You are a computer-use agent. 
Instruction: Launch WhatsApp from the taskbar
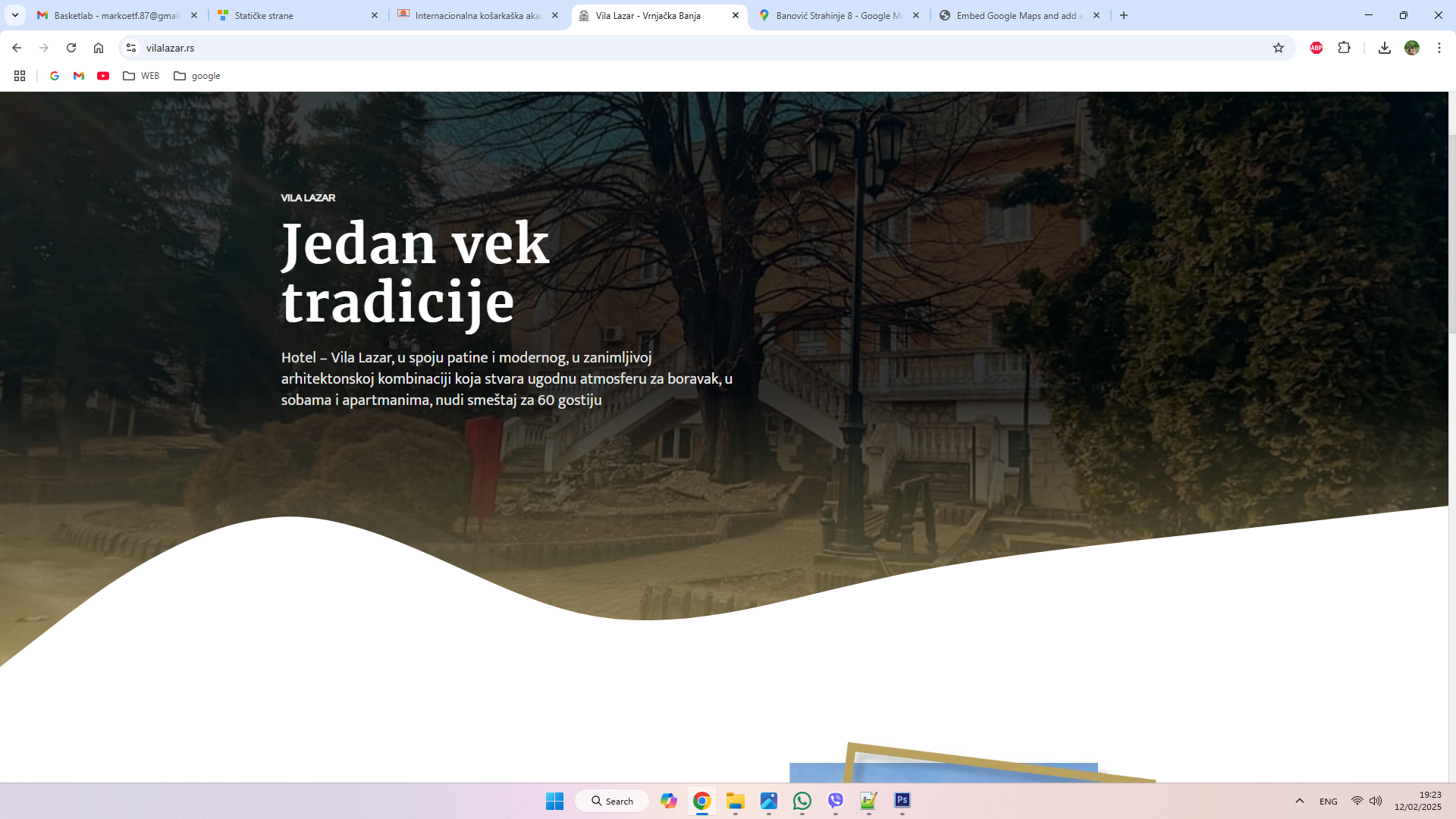tap(802, 801)
